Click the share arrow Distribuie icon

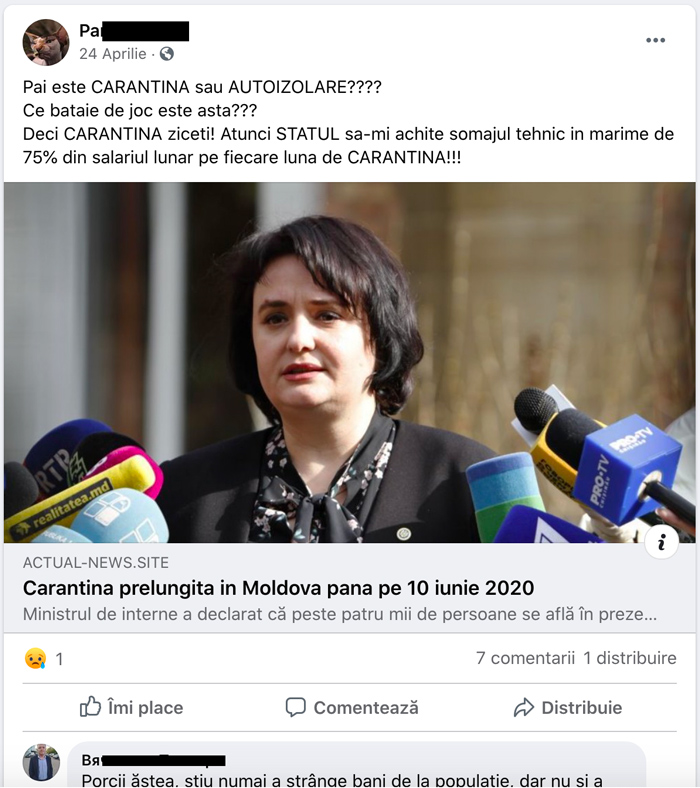524,707
